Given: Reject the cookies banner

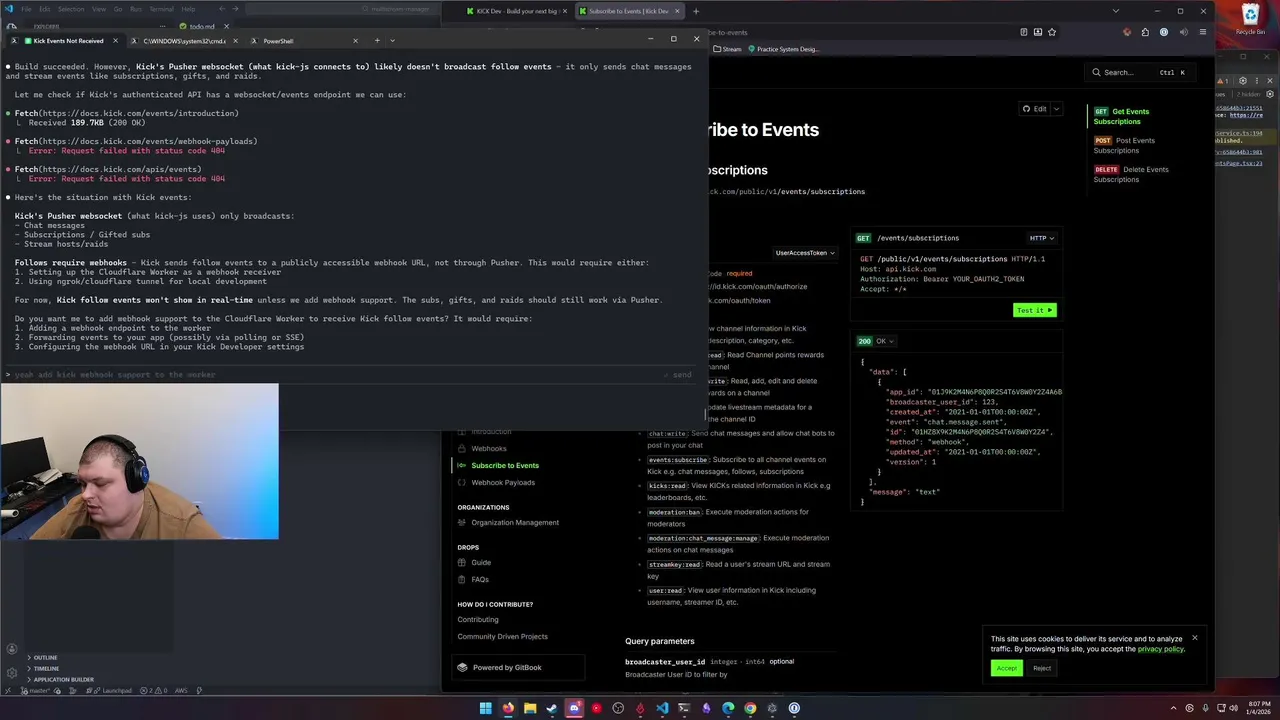Looking at the screenshot, I should pyautogui.click(x=1042, y=668).
